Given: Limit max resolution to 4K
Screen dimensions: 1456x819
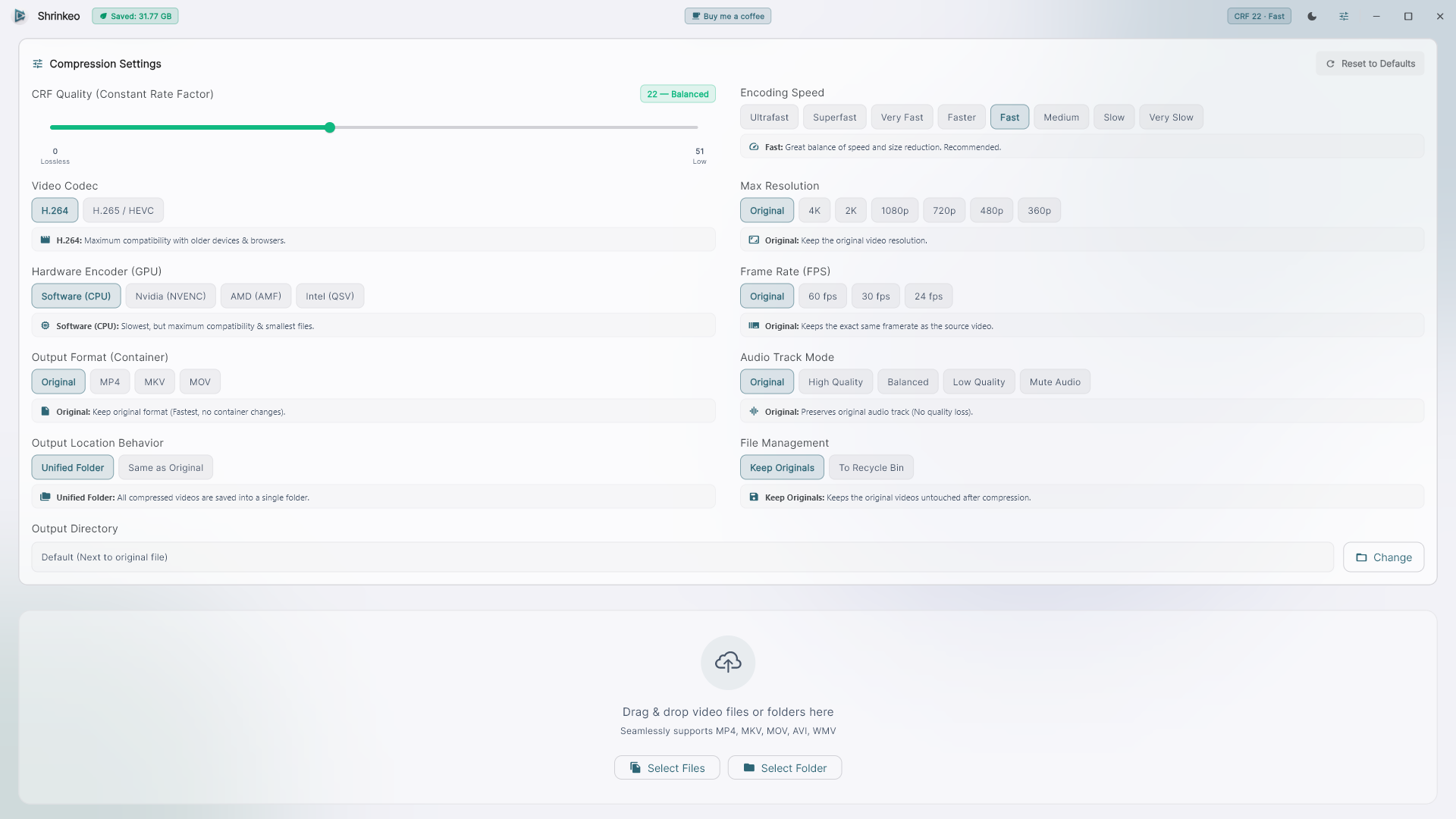Looking at the screenshot, I should tap(814, 211).
